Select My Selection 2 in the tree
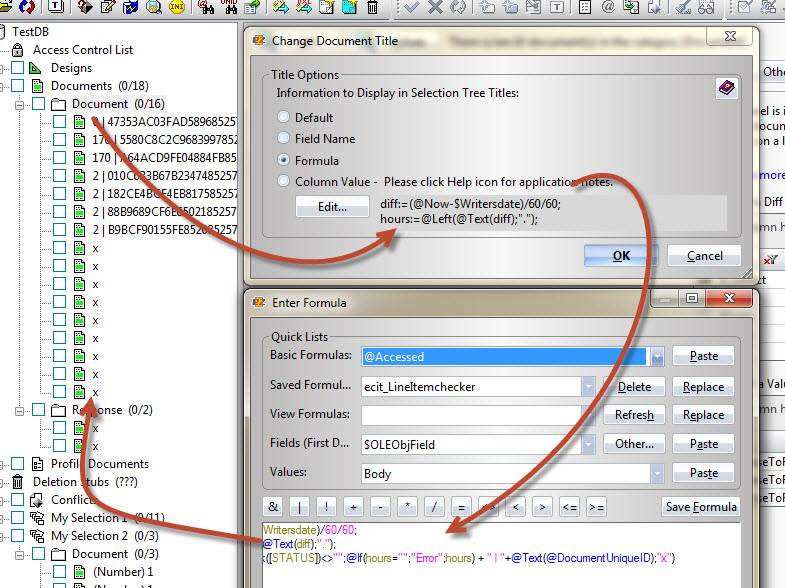This screenshot has width=785, height=588. coord(88,536)
